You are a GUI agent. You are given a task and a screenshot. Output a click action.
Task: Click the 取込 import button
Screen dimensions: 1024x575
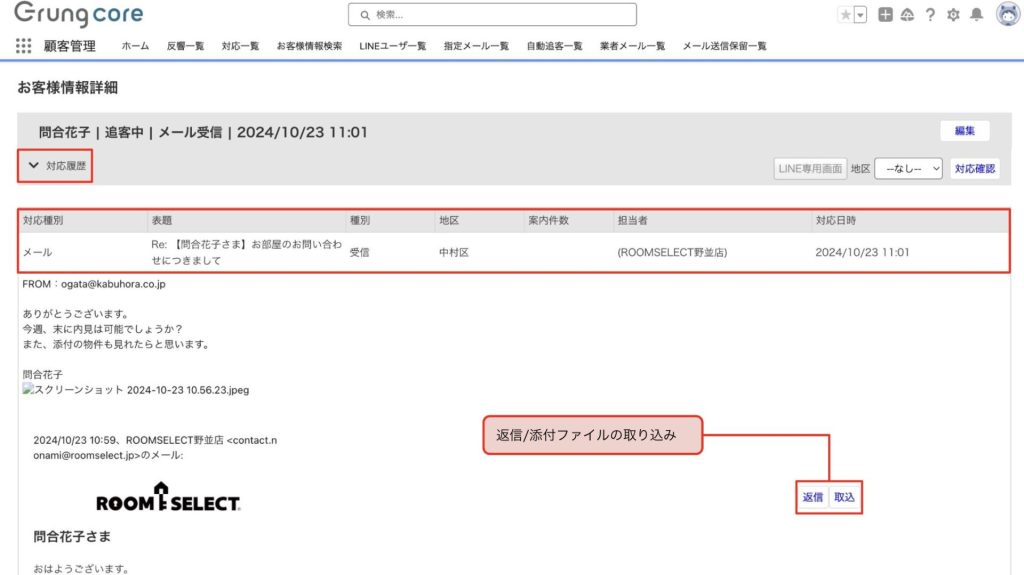pos(844,497)
